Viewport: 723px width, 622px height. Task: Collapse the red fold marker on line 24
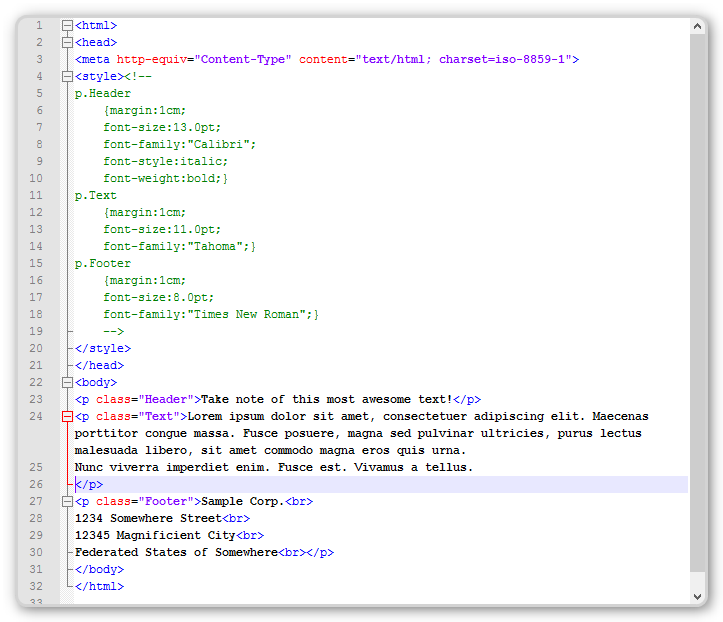click(67, 416)
